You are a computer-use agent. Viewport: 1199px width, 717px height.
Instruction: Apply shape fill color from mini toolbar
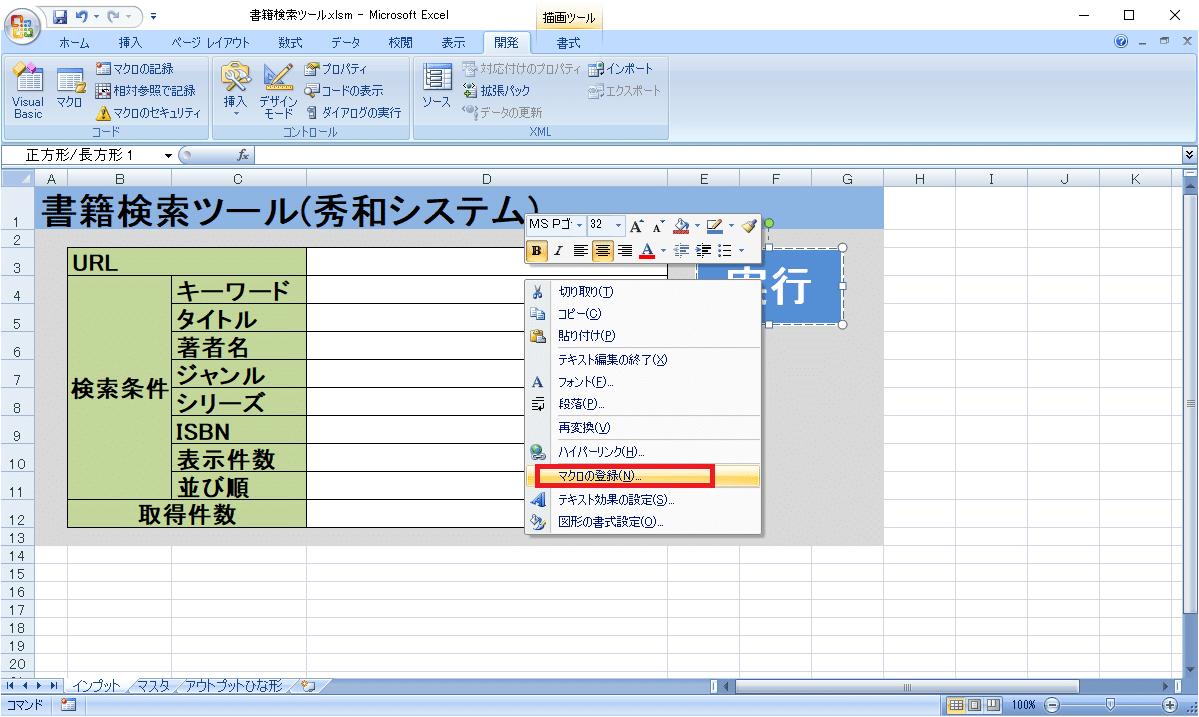(681, 225)
